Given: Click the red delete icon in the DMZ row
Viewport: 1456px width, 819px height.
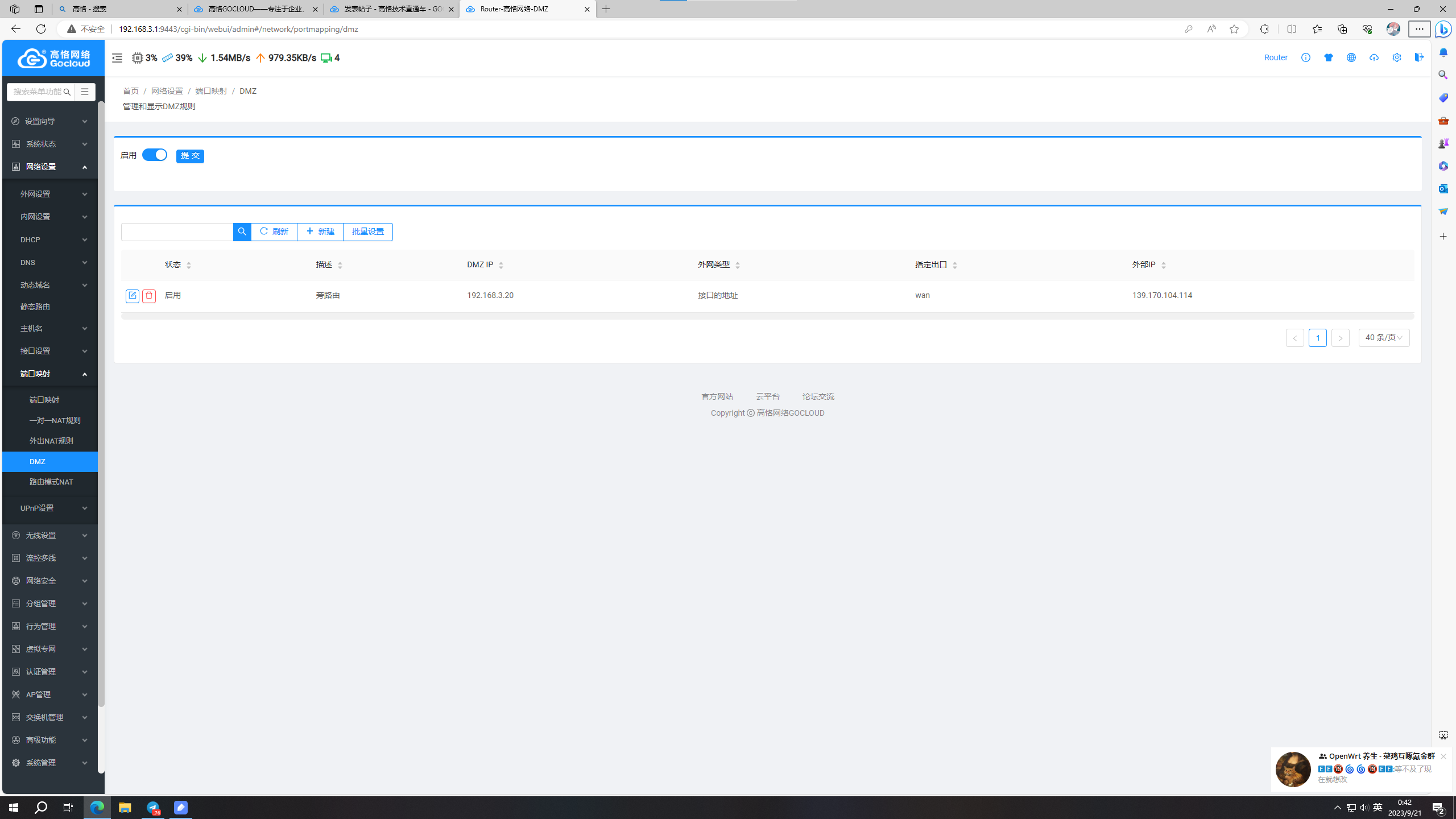Looking at the screenshot, I should click(x=149, y=296).
